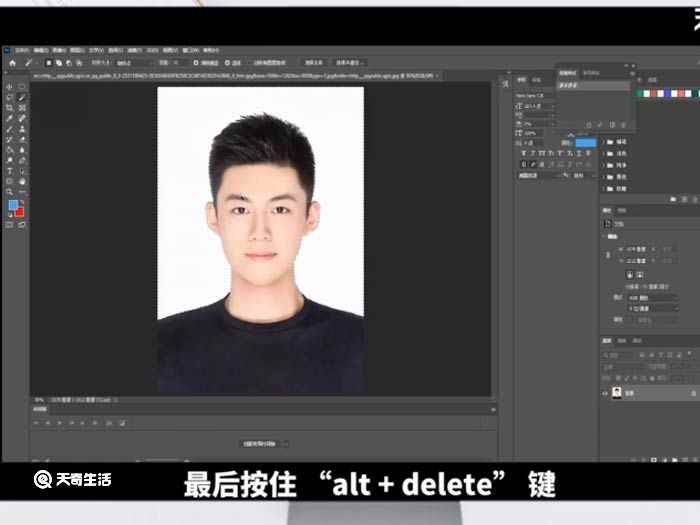Expand the first swatch folder group
700x525 pixels.
(604, 141)
